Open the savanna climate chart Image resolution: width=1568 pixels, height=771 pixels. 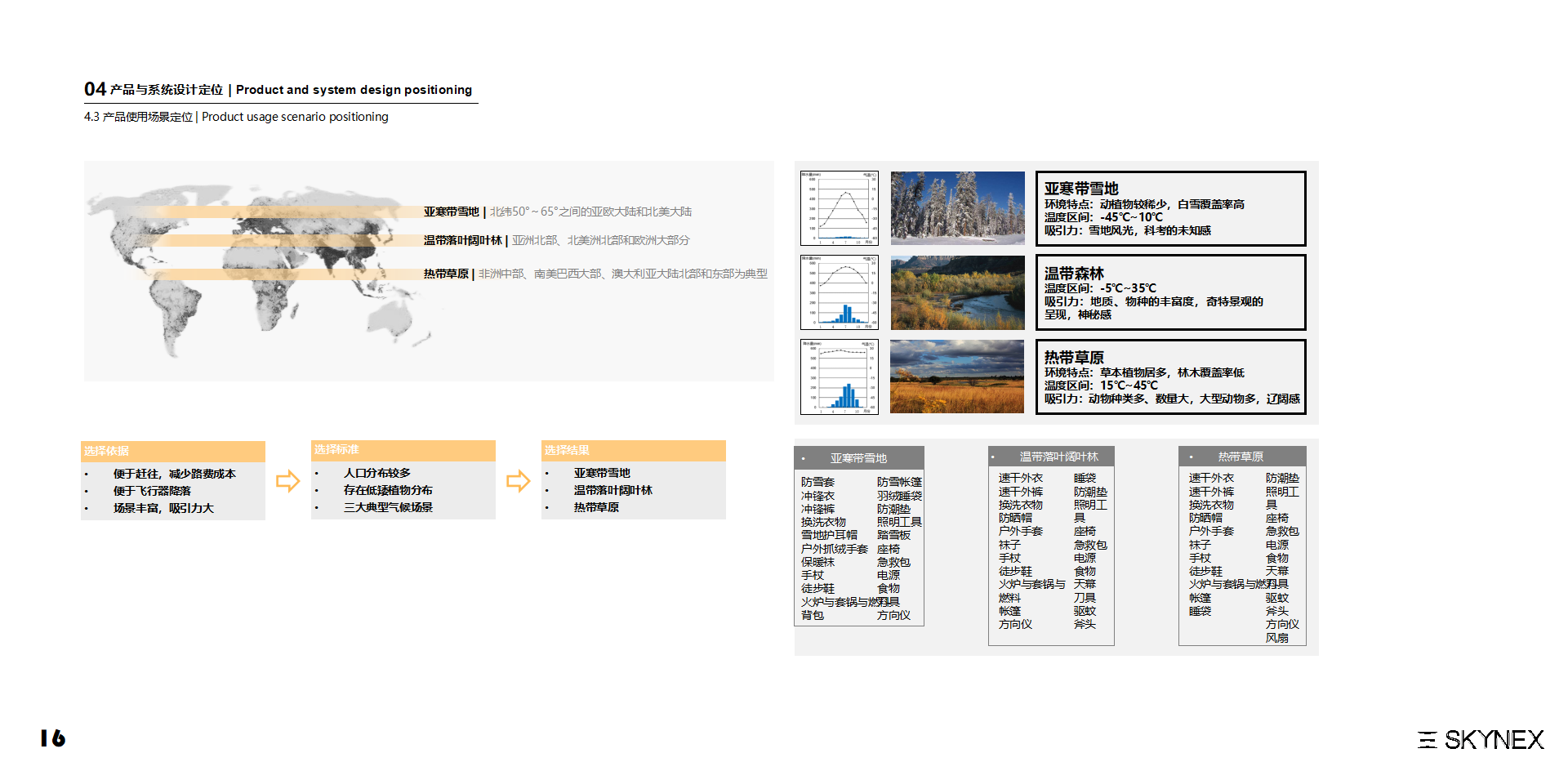click(x=840, y=377)
